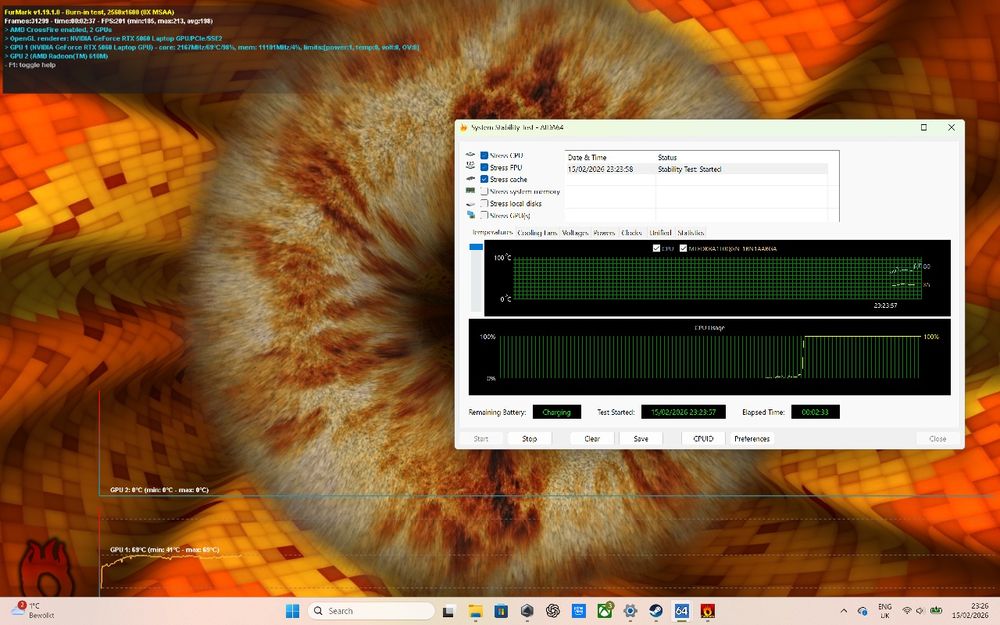Screen dimensions: 1000x625
Task: Open the Preferences dialog
Action: [x=751, y=439]
